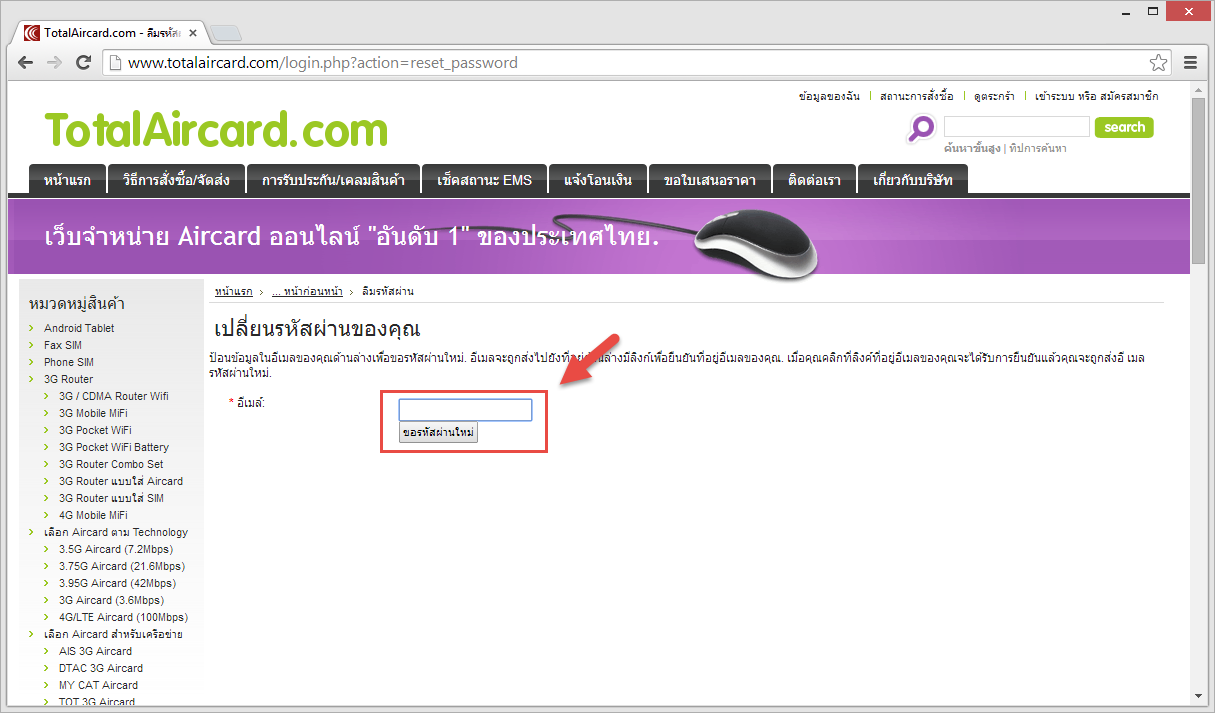Click the สมัครสมาชิก register link
The height and width of the screenshot is (713, 1215).
(x=1129, y=97)
